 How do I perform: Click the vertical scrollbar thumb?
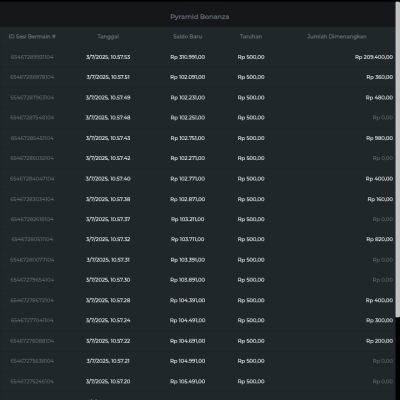coord(397,159)
